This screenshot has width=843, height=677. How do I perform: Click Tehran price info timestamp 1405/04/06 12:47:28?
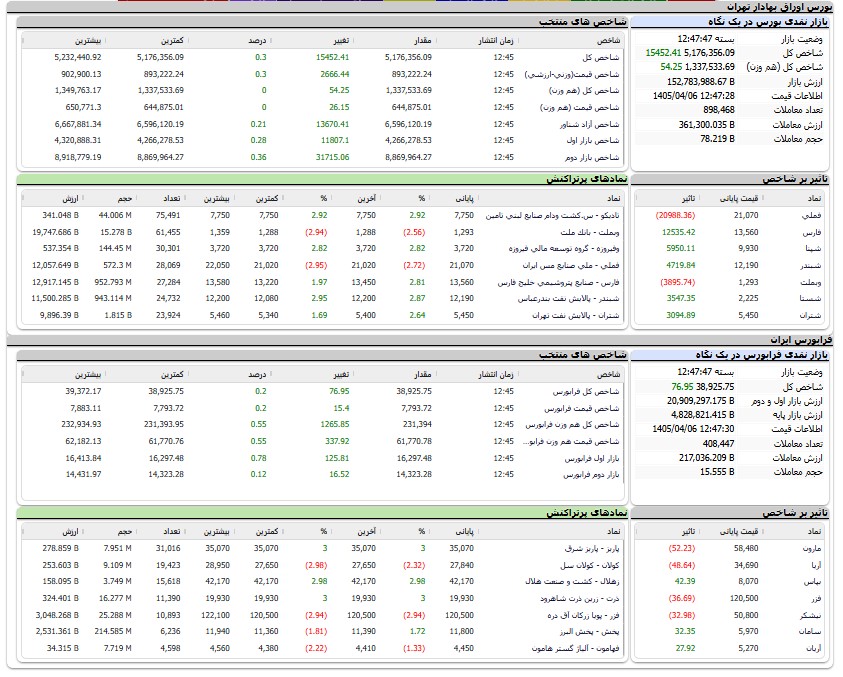694,96
